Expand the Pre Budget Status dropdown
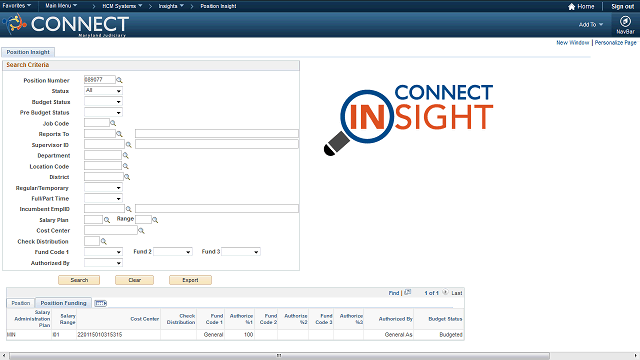 tap(103, 112)
